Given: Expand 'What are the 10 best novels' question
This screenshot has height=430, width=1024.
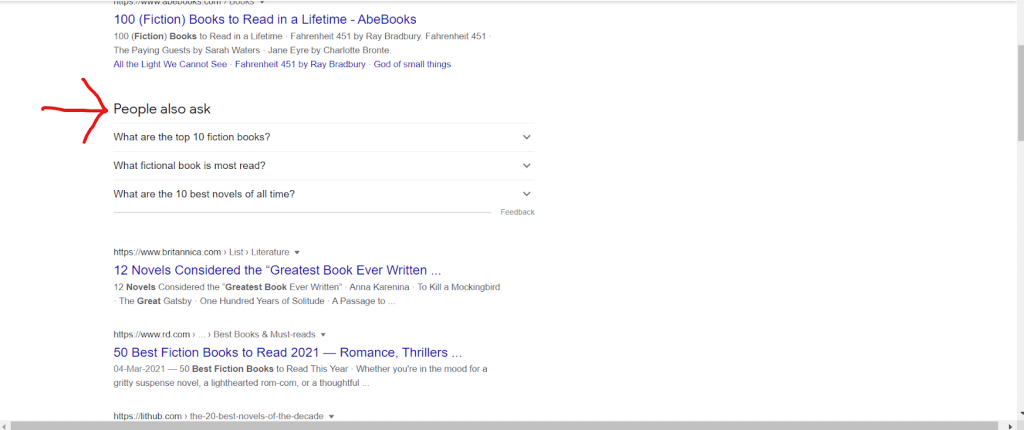Looking at the screenshot, I should coord(204,194).
